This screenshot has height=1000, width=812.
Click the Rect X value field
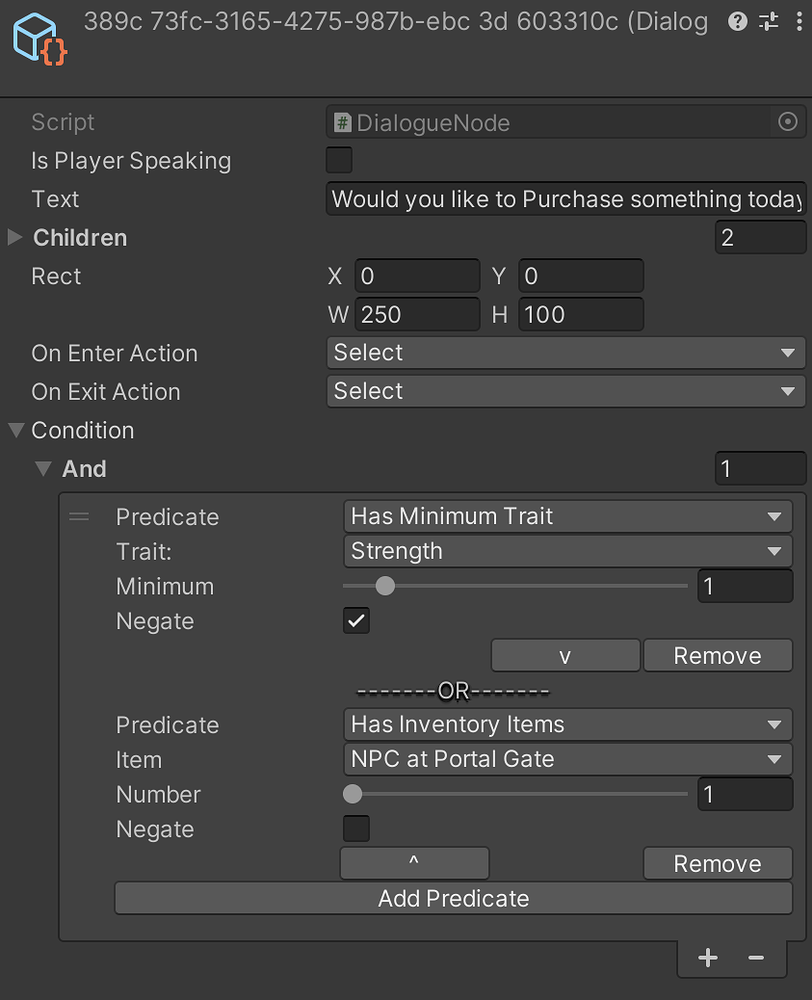click(x=417, y=276)
